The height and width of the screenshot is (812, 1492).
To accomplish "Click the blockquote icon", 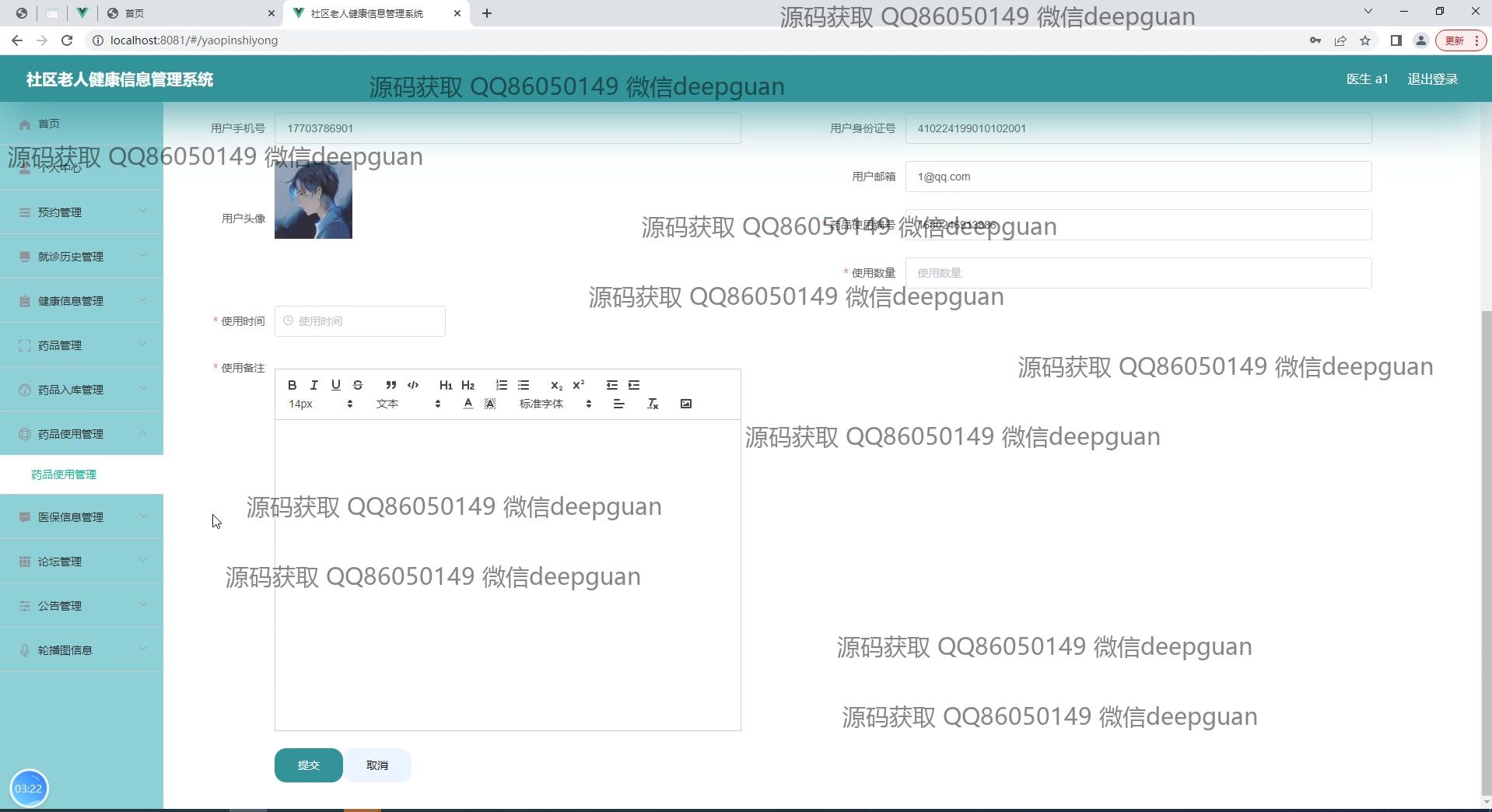I will (x=391, y=385).
